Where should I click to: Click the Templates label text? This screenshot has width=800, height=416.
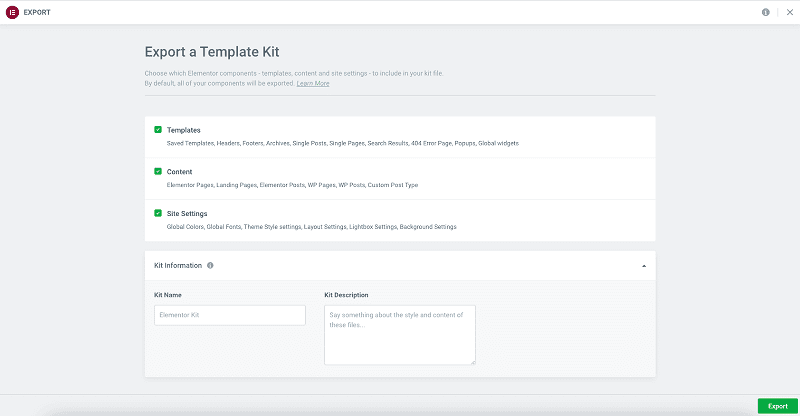coord(184,130)
